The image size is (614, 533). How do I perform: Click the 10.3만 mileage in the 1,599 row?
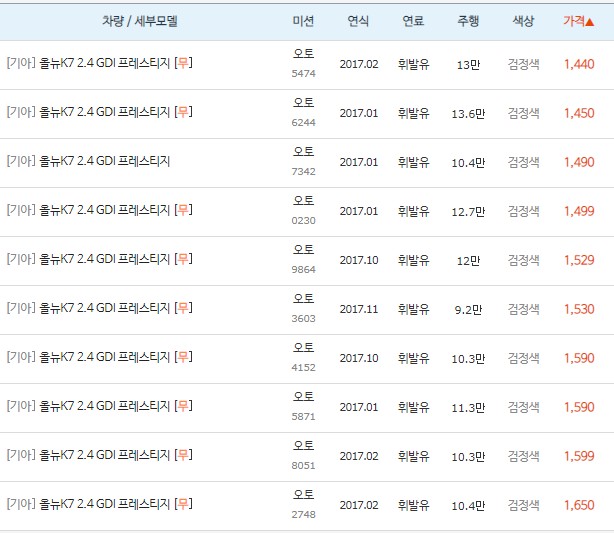[468, 456]
